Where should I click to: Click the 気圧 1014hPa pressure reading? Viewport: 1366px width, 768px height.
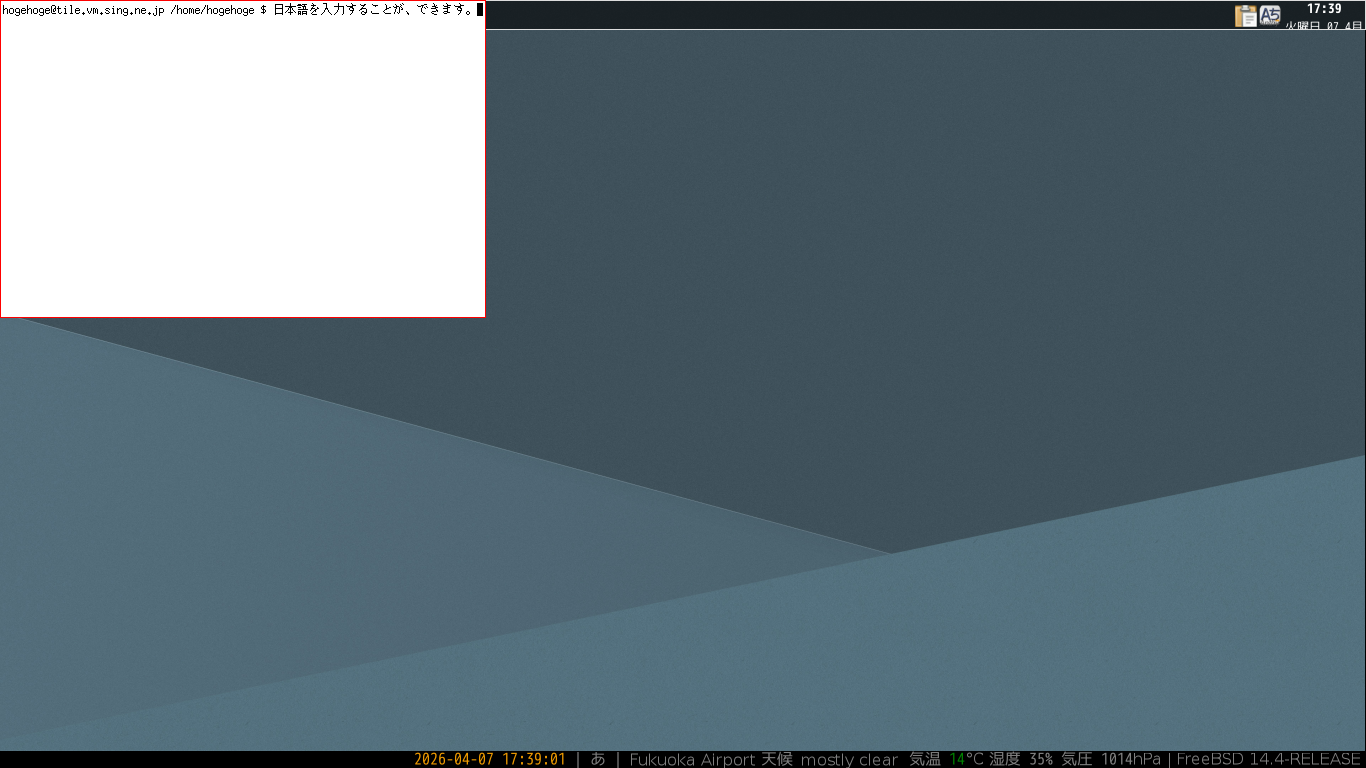(1111, 759)
